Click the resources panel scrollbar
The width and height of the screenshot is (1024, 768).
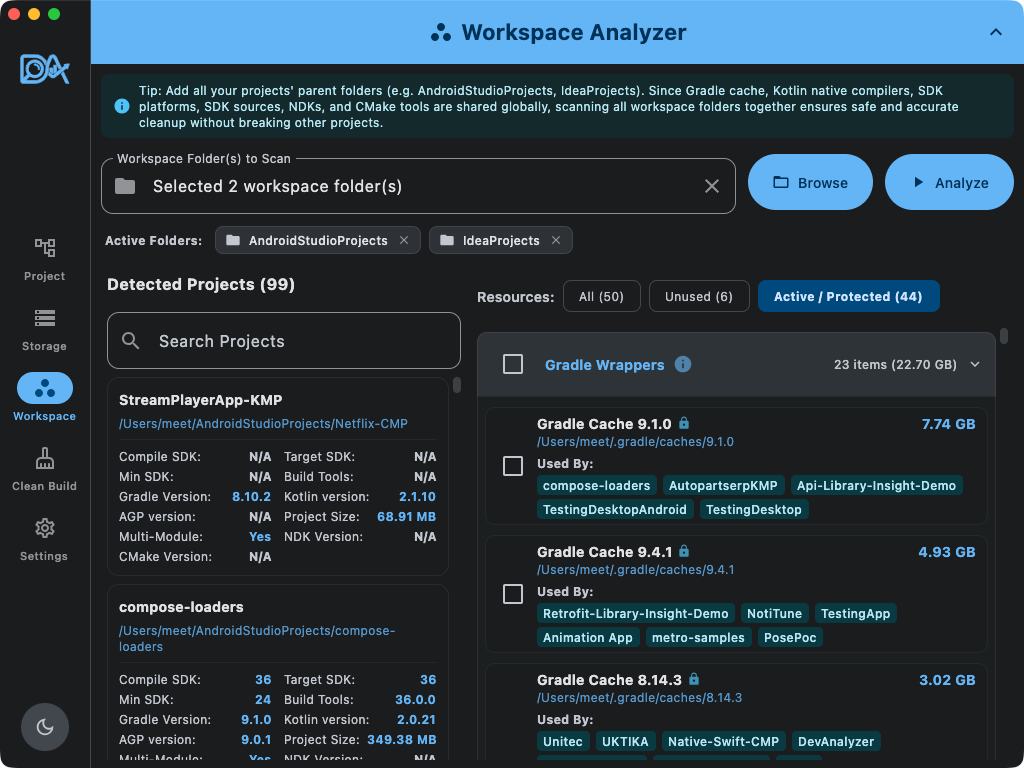pos(1004,336)
